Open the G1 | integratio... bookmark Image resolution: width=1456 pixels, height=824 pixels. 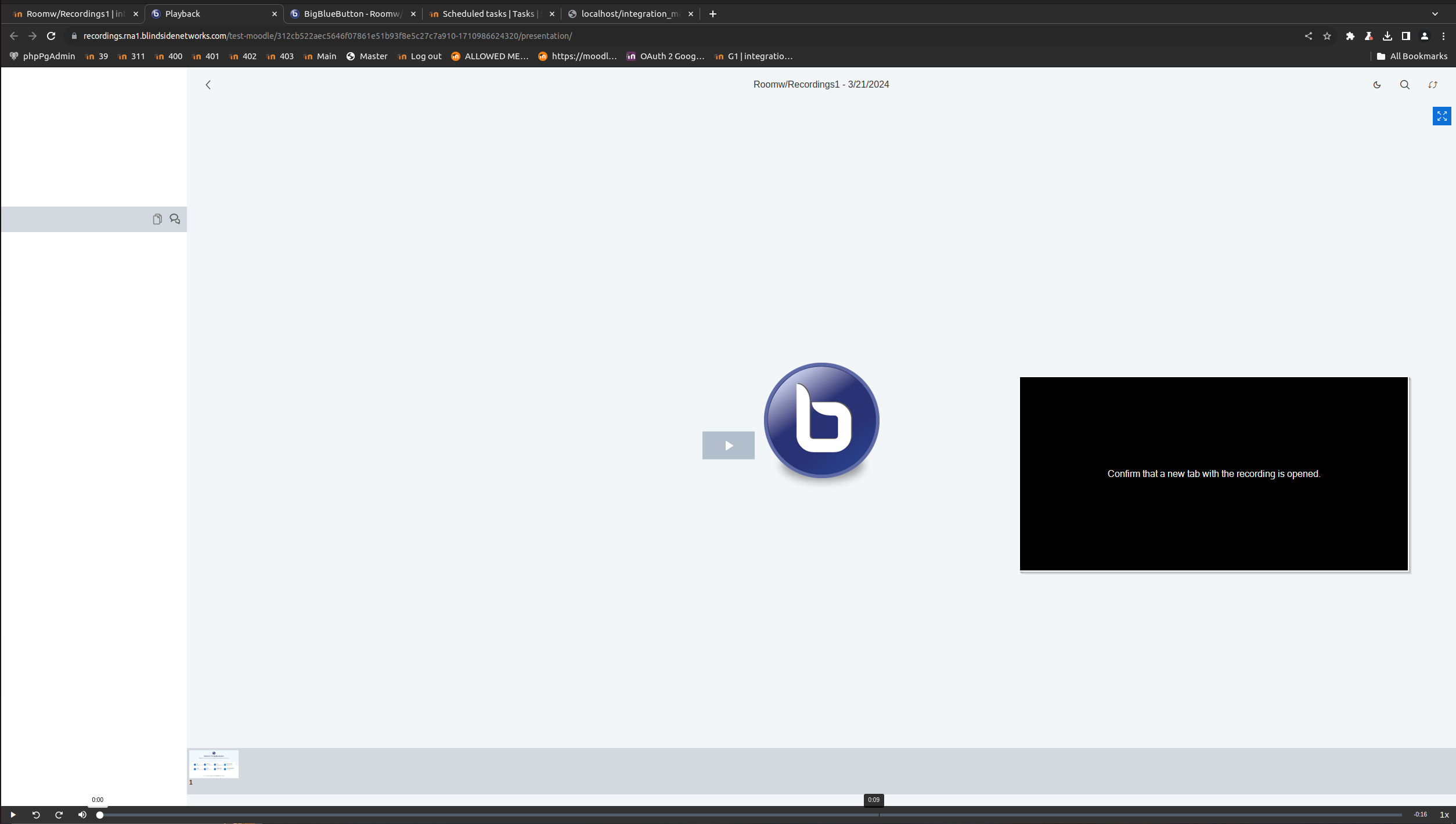point(754,56)
